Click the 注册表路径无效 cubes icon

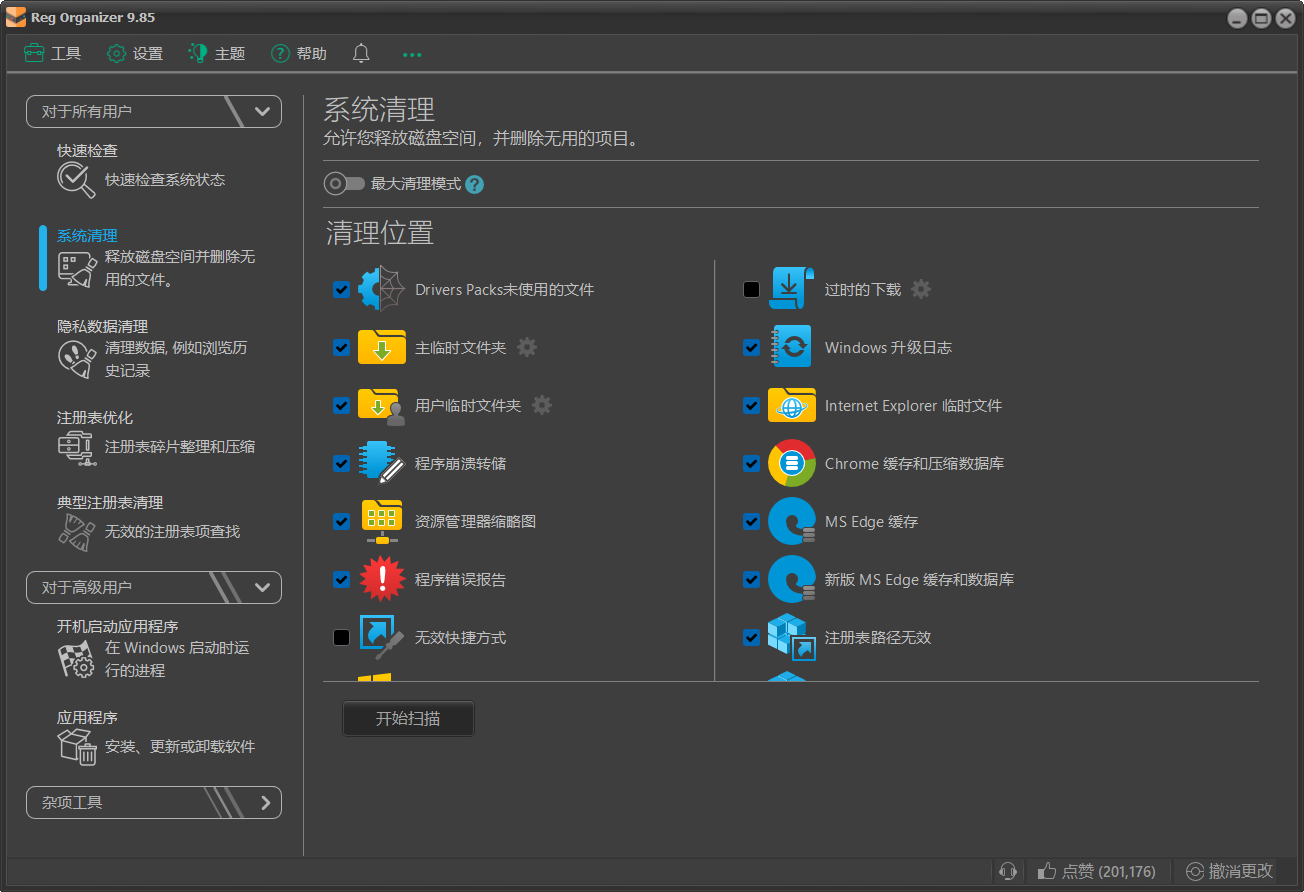(x=791, y=638)
